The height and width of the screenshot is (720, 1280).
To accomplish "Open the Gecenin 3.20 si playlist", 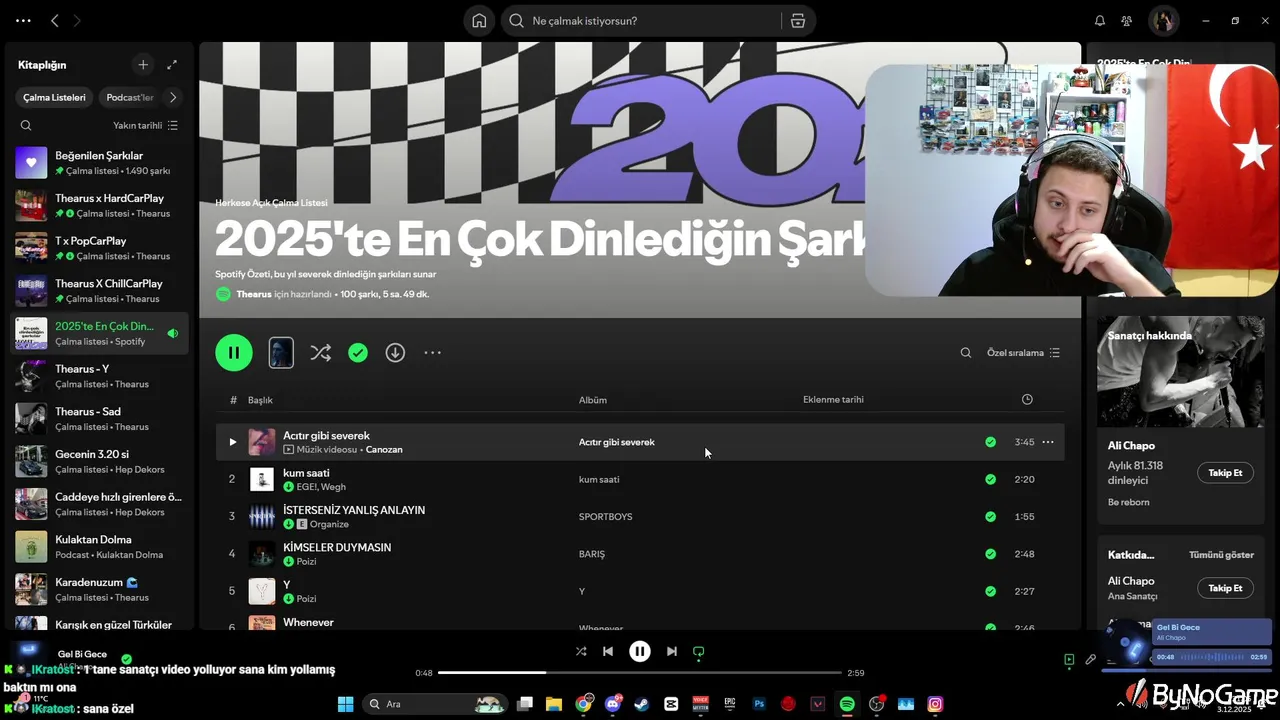I will click(x=100, y=461).
